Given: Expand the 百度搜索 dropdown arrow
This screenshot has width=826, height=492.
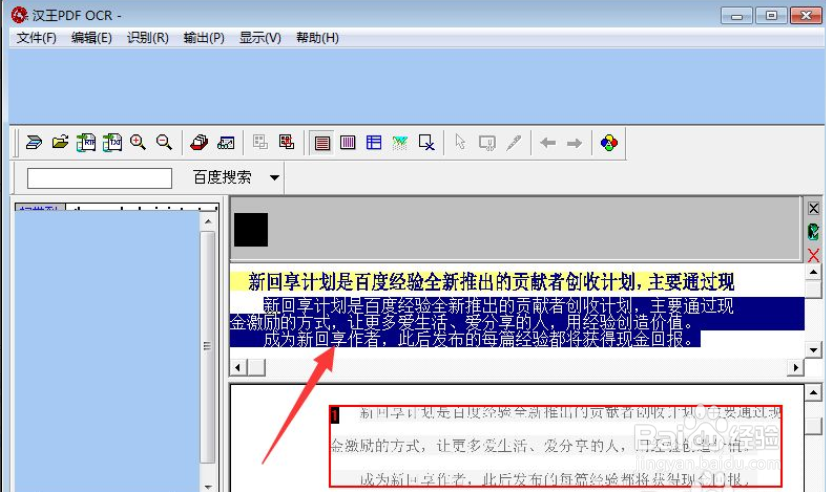Looking at the screenshot, I should 274,178.
